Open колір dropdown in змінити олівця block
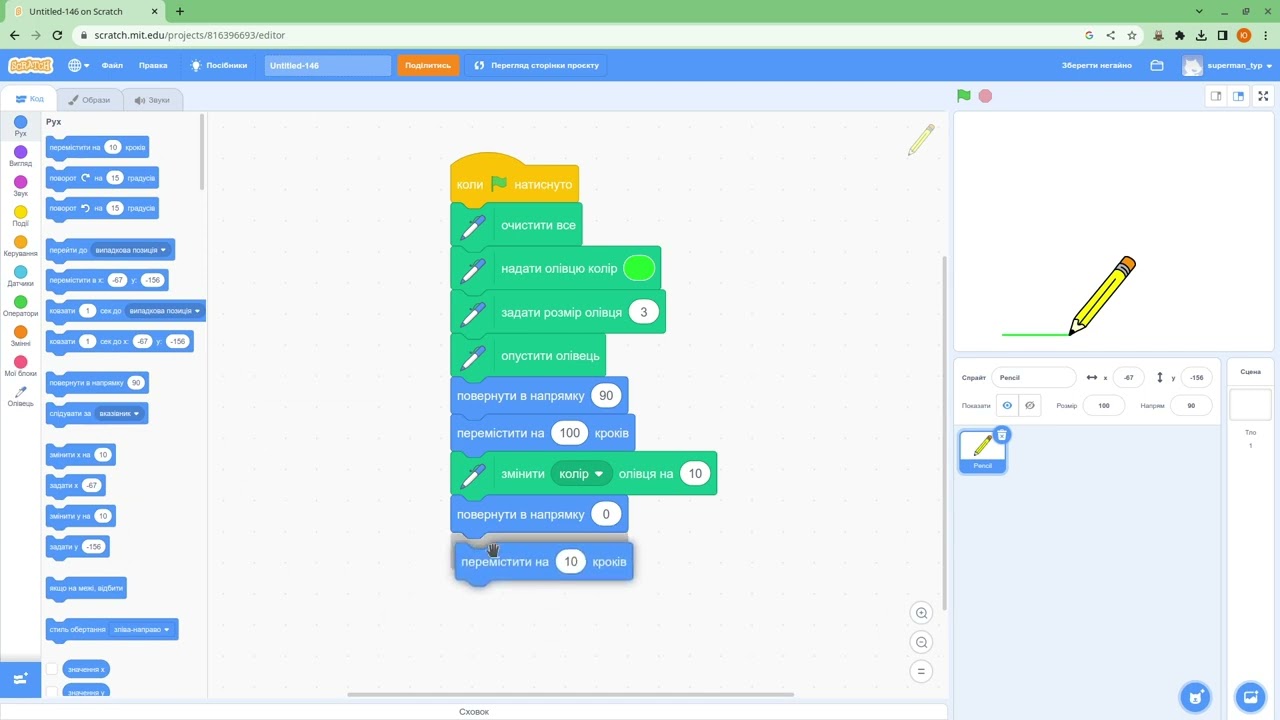The height and width of the screenshot is (720, 1280). click(x=581, y=474)
